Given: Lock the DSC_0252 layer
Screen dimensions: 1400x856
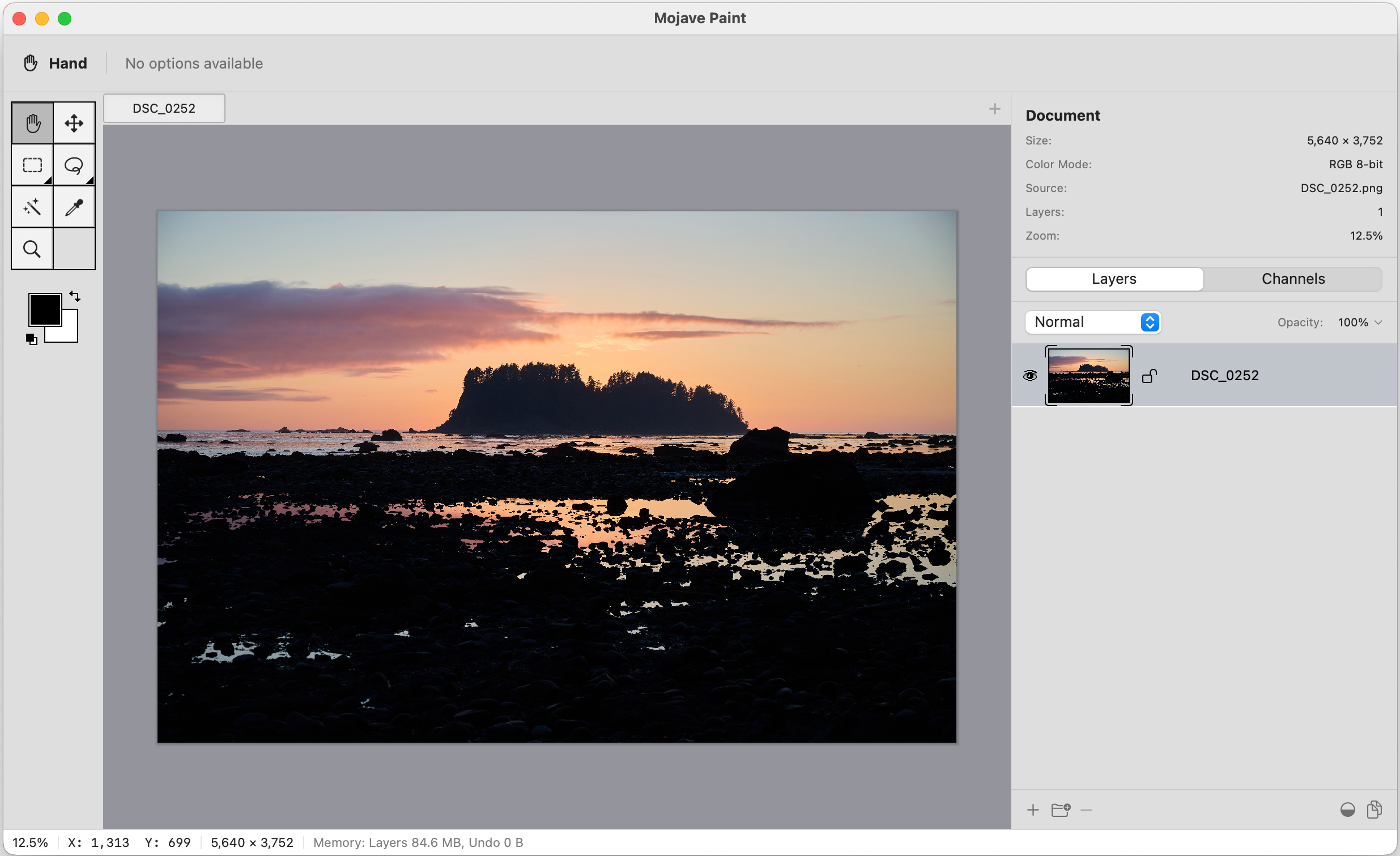Looking at the screenshot, I should [1150, 375].
